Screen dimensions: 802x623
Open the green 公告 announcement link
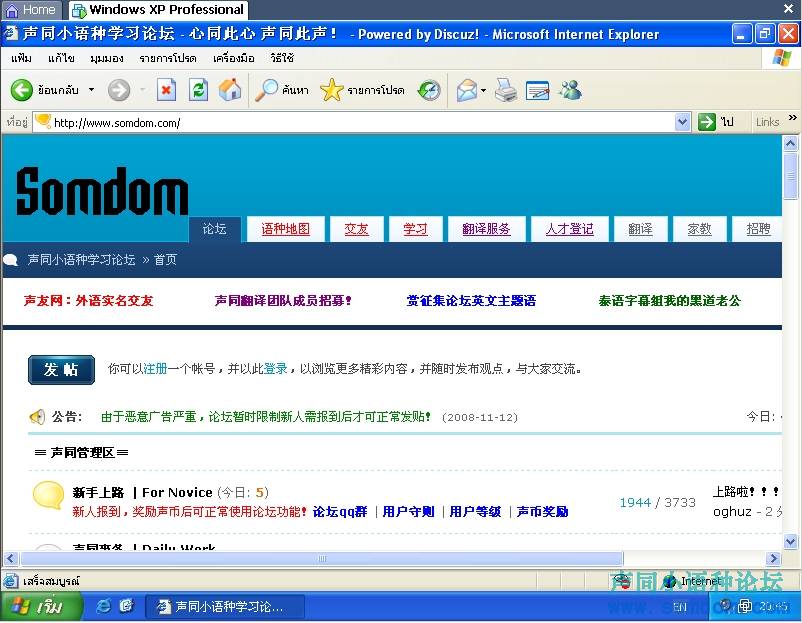(x=265, y=417)
